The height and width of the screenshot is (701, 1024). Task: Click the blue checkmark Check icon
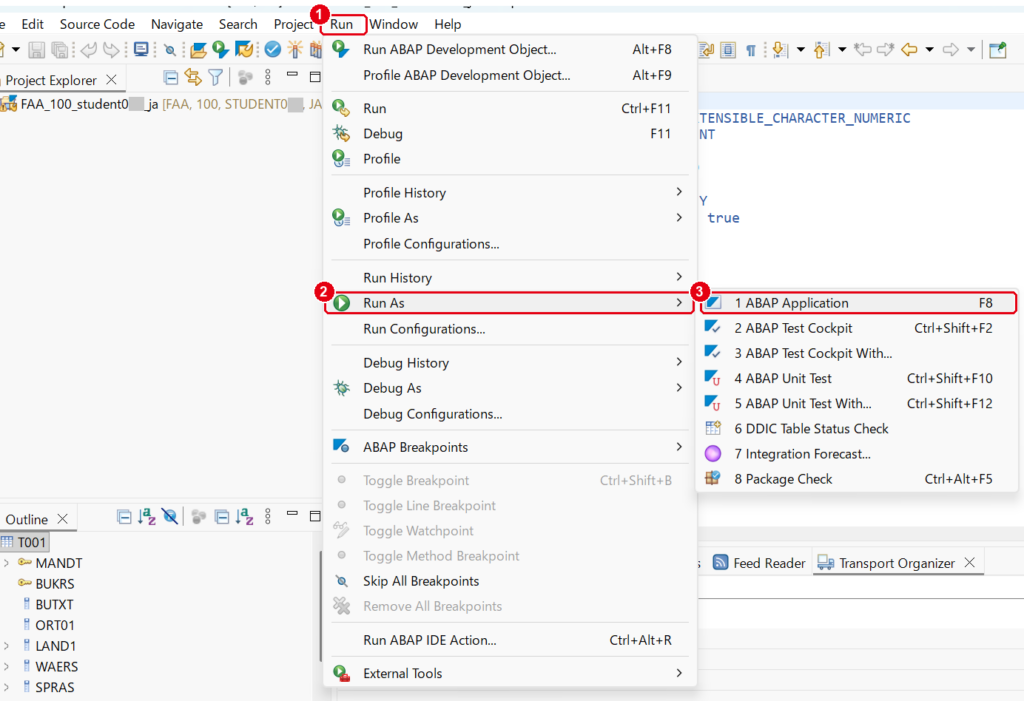272,50
